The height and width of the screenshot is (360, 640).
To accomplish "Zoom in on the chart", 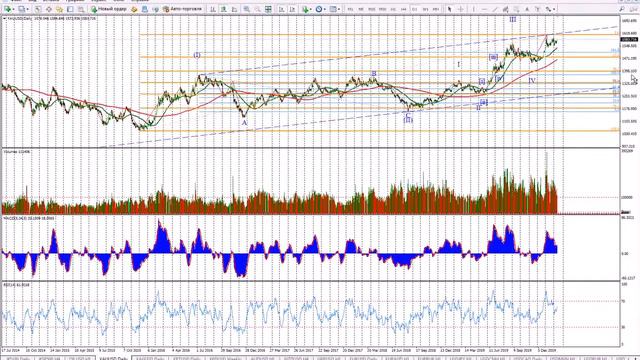I will pyautogui.click(x=247, y=9).
